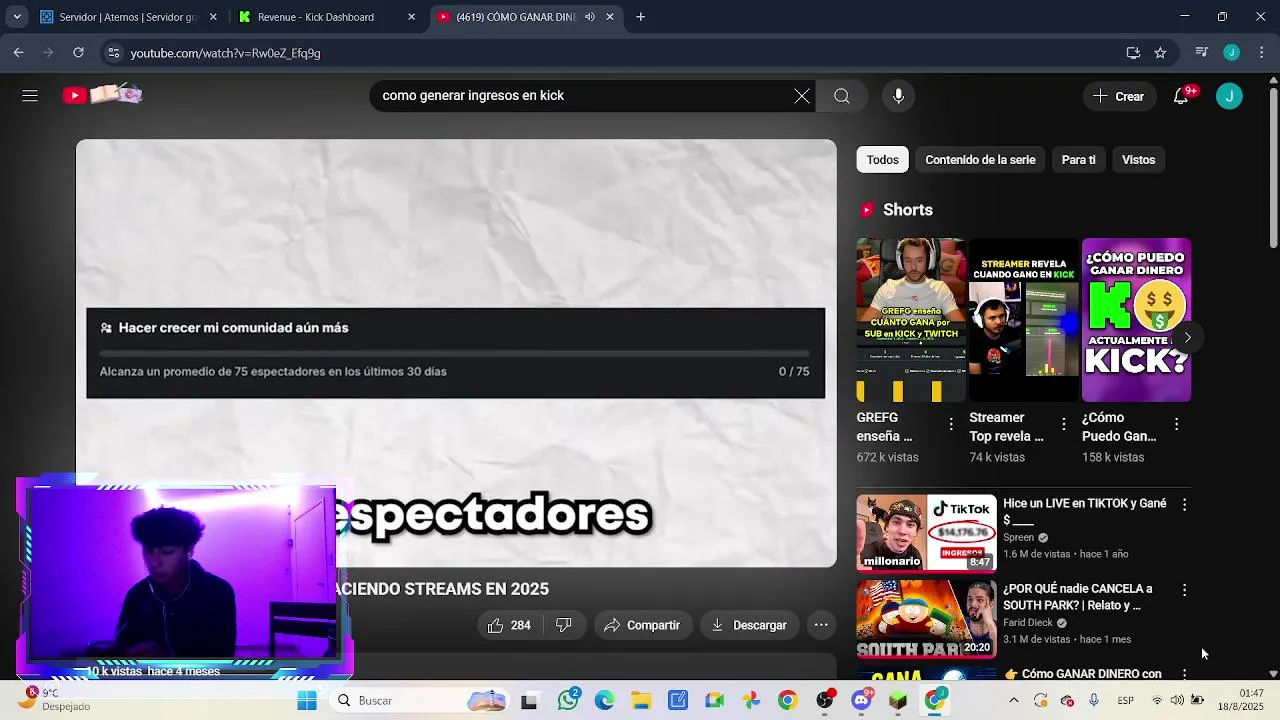Viewport: 1280px width, 720px height.
Task: Open the Hice un LIVE en TIKTOK title
Action: [x=1084, y=512]
